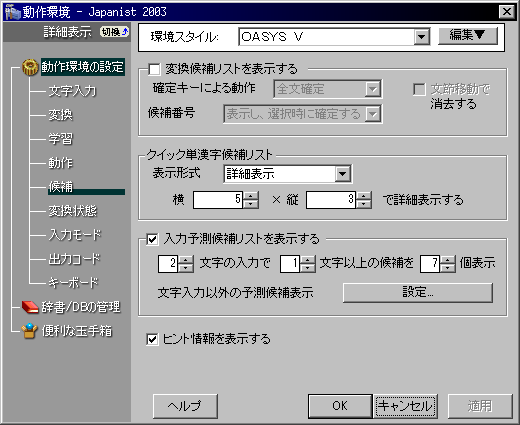Open the 確定キーによる動作 dropdown

click(x=372, y=89)
